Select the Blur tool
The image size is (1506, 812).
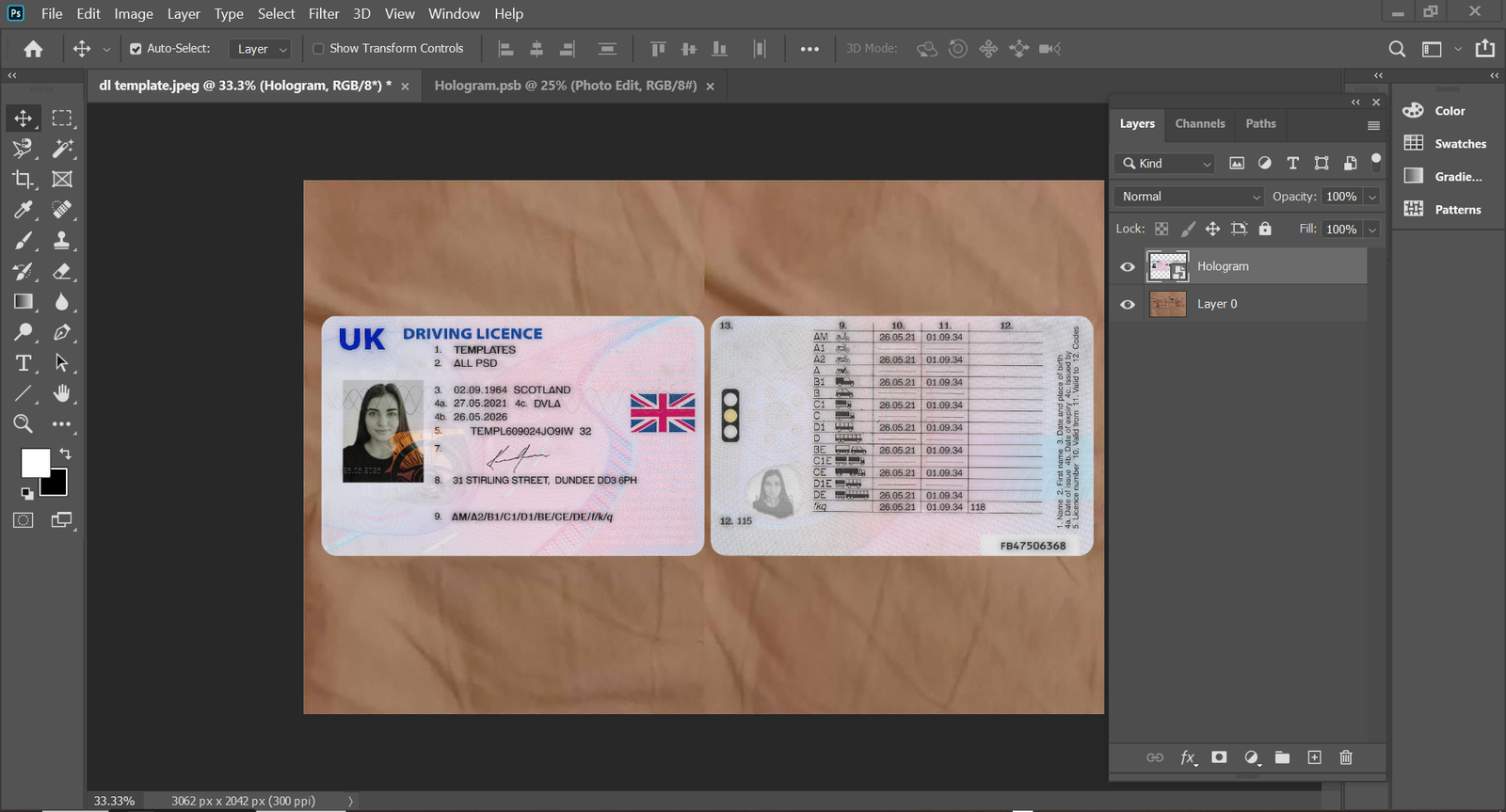62,302
